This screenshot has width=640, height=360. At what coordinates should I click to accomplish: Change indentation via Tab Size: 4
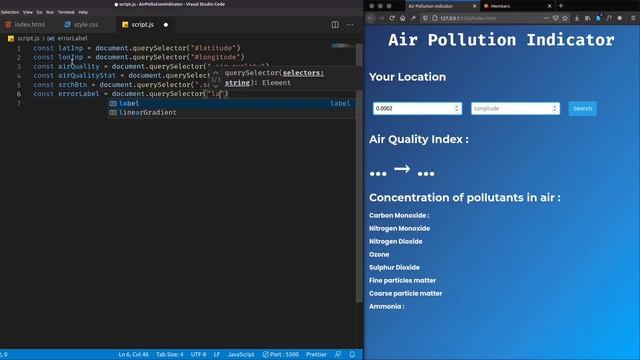[170, 354]
